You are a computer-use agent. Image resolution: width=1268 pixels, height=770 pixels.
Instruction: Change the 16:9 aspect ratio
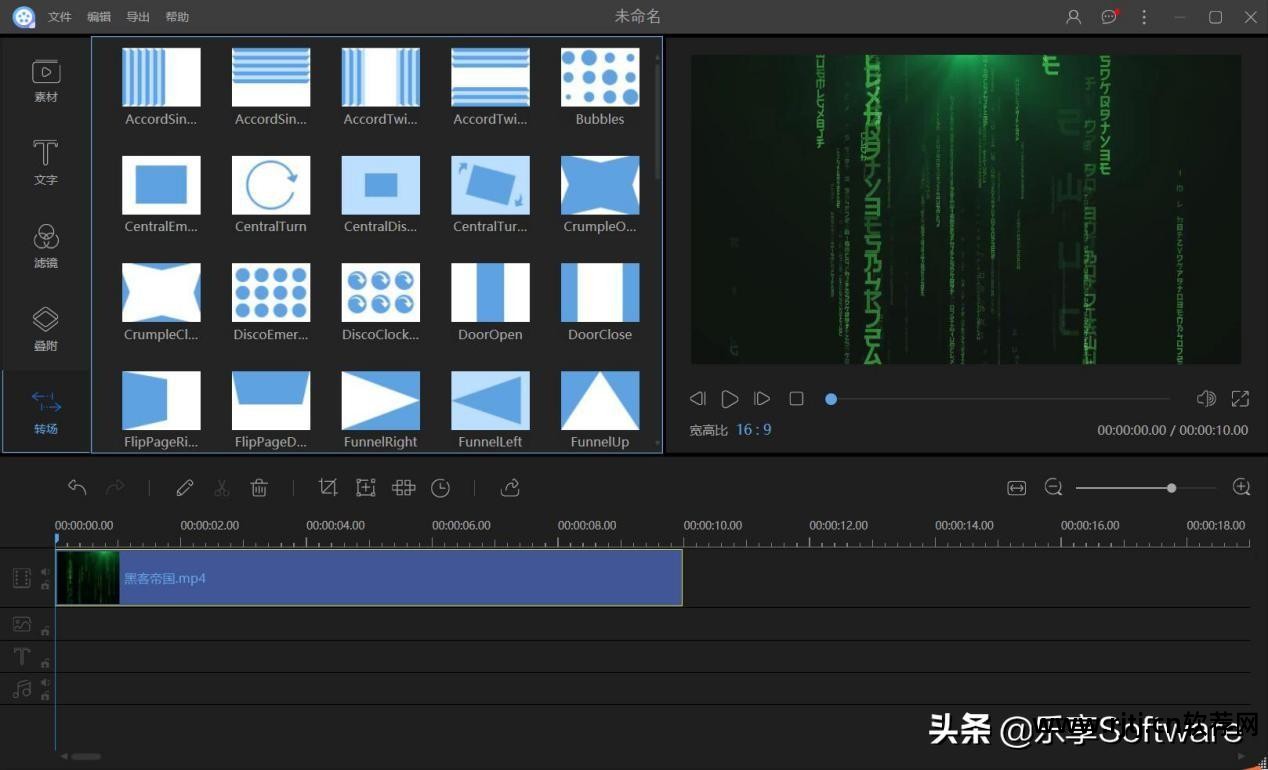pos(754,430)
